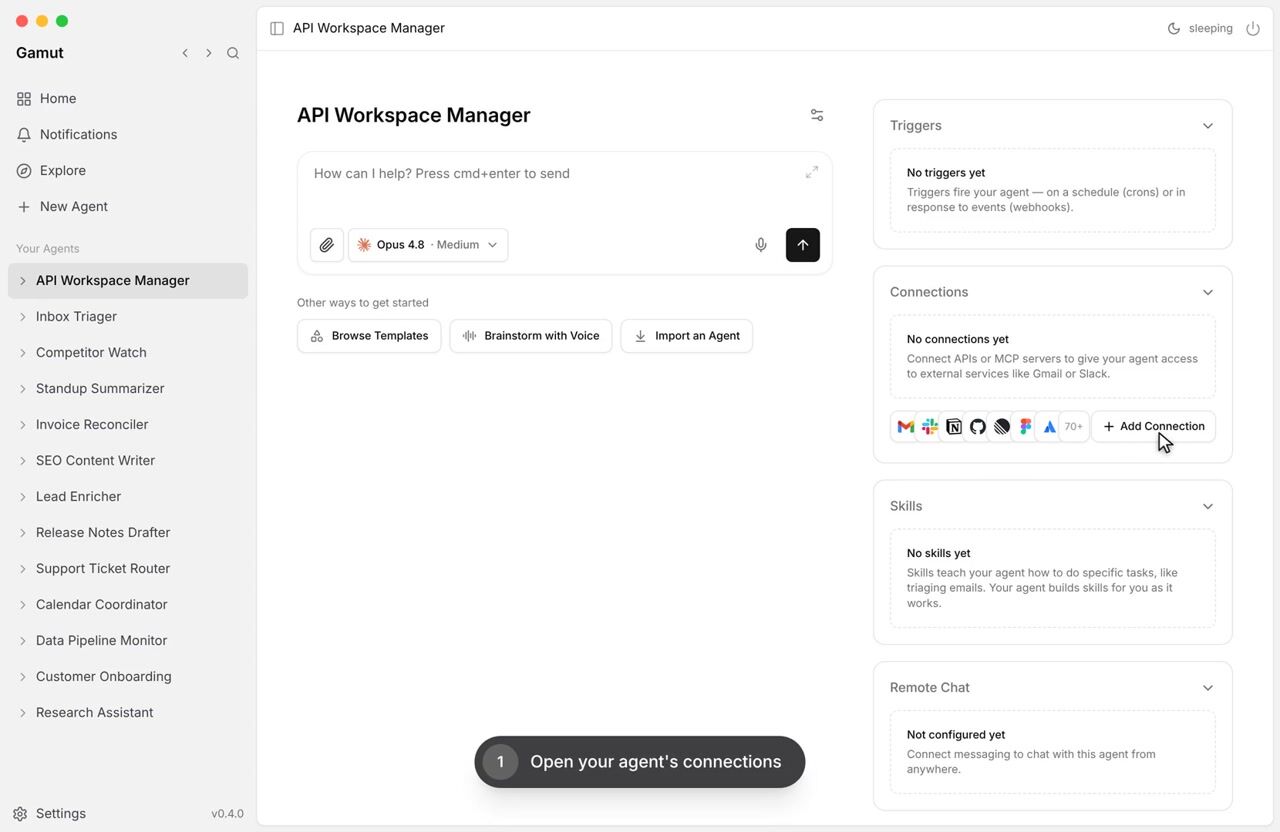Select Release Notes Drafter agent
The width and height of the screenshot is (1280, 832).
tap(128, 532)
